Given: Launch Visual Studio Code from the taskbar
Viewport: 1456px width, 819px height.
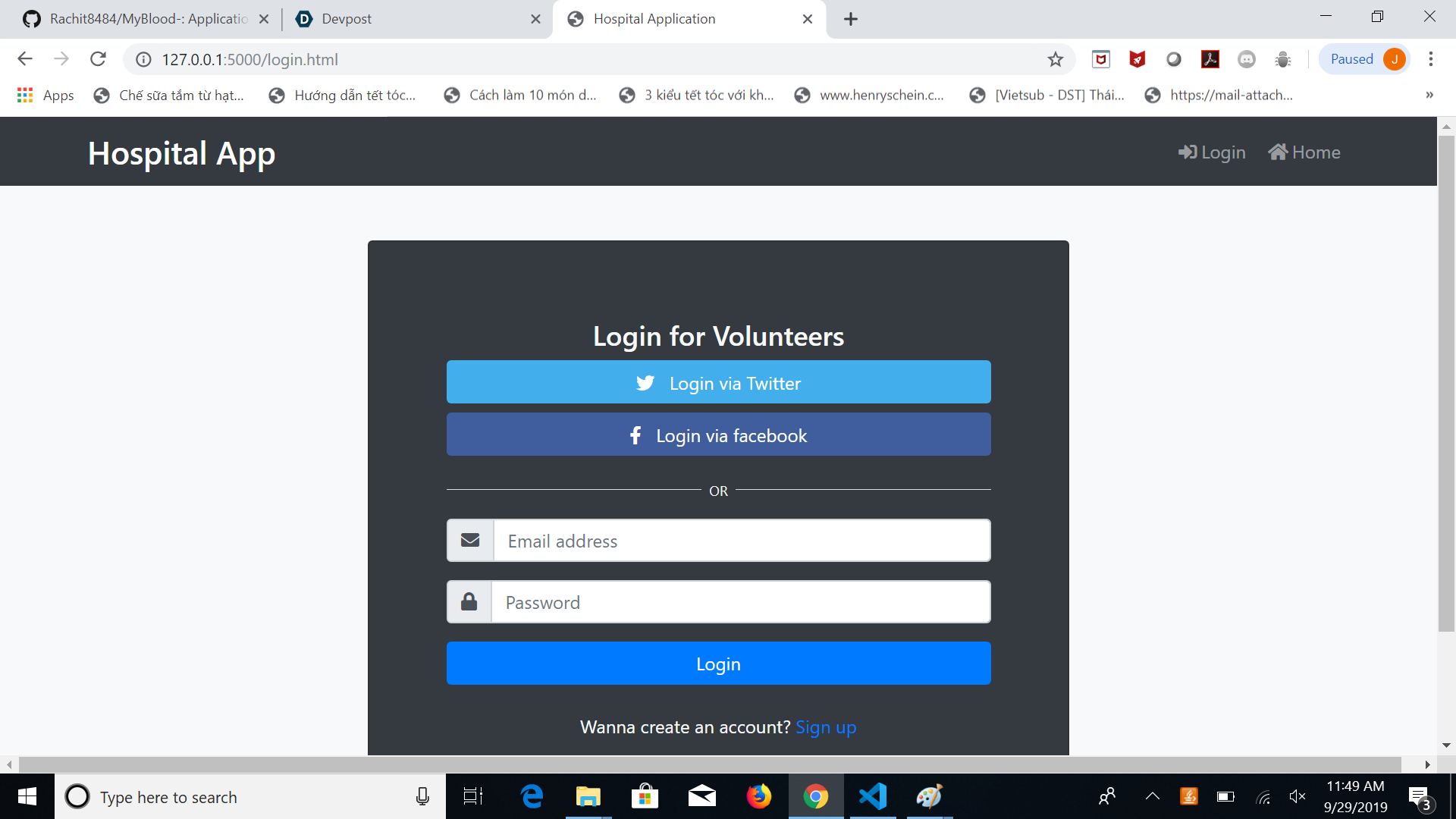Looking at the screenshot, I should [873, 796].
